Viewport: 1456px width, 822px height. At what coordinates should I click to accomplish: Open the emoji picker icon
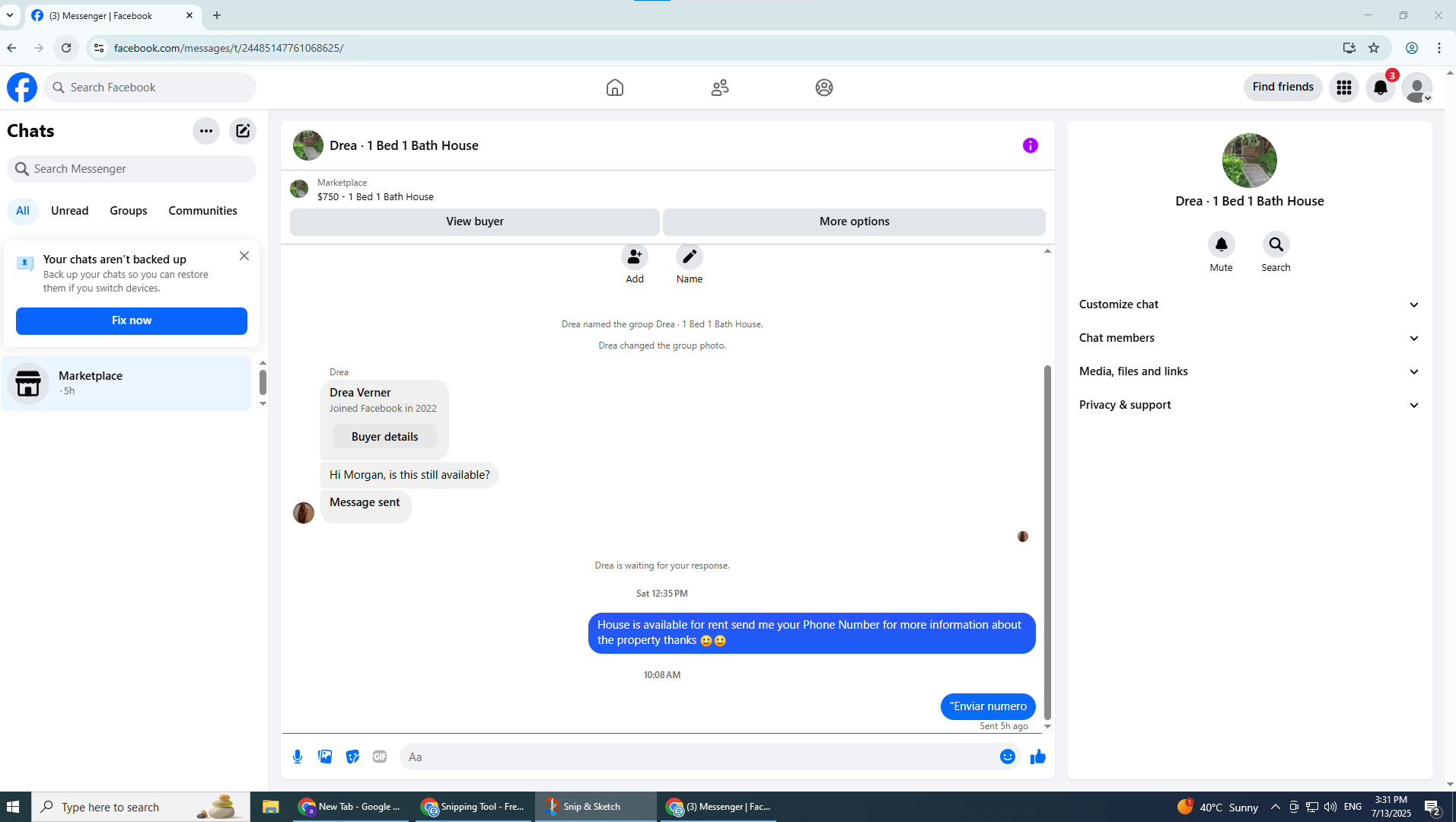coord(1008,757)
